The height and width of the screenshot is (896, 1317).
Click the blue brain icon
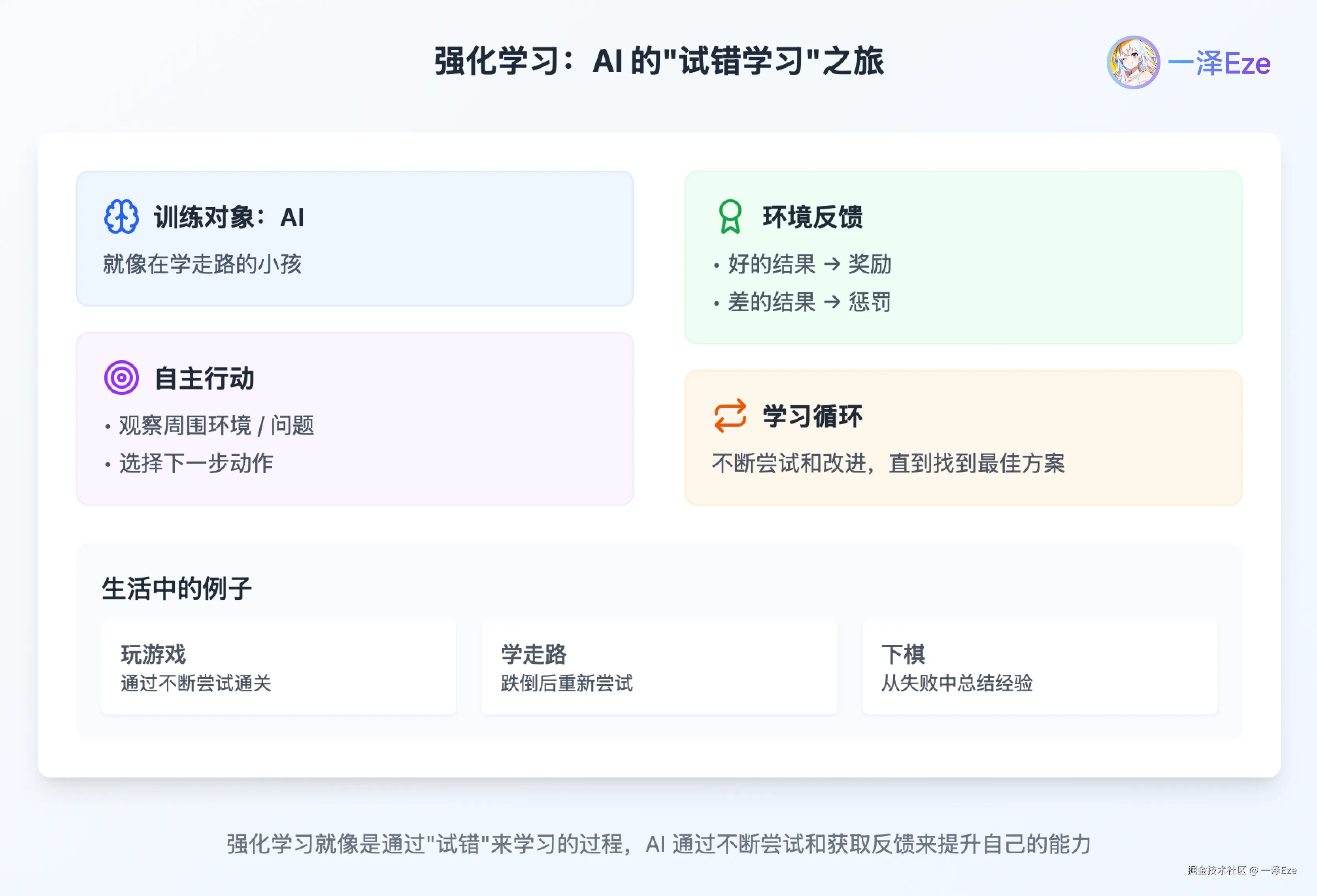[x=121, y=216]
